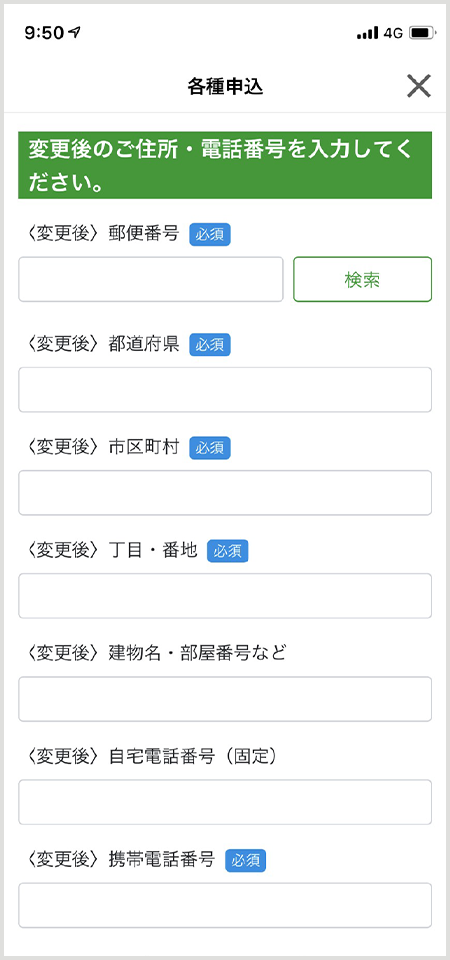Select the 都道府県 input field
This screenshot has width=450, height=960.
(x=225, y=389)
